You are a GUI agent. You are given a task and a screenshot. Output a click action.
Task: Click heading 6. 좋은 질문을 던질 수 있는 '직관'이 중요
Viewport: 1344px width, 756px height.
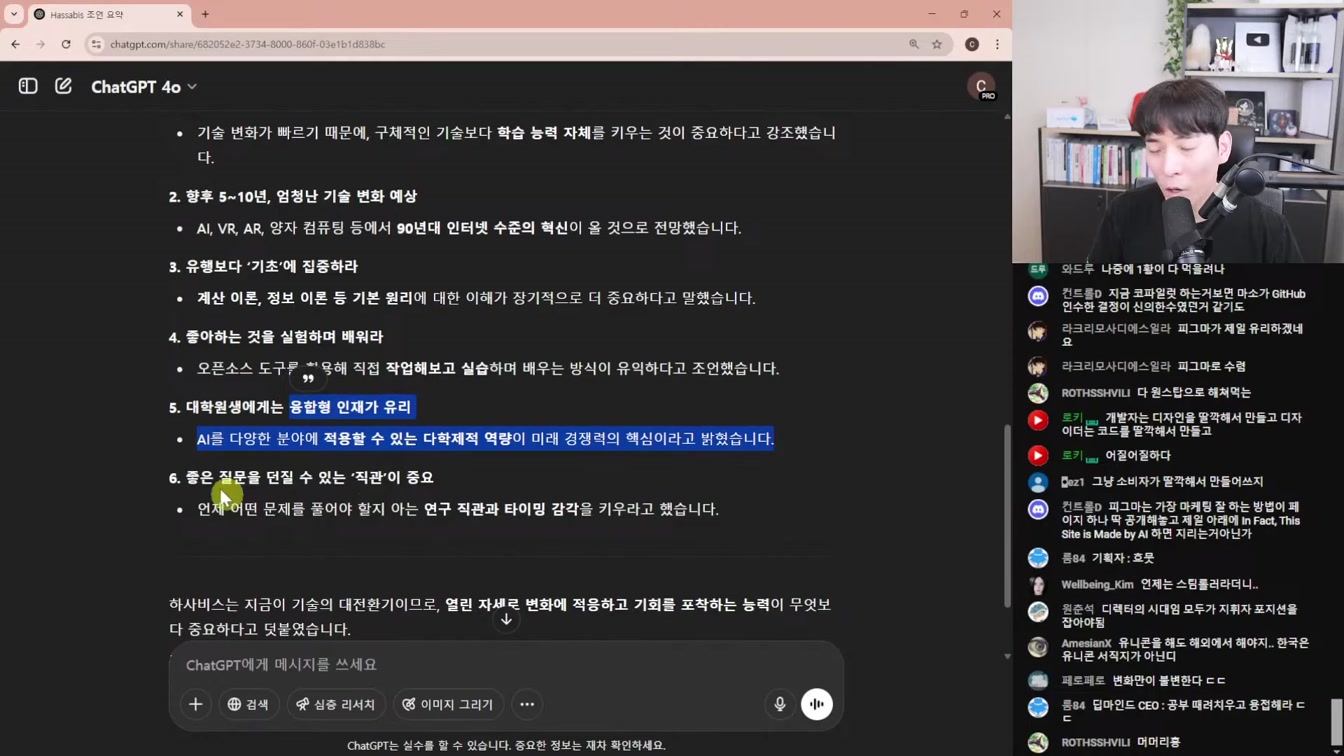tap(301, 478)
